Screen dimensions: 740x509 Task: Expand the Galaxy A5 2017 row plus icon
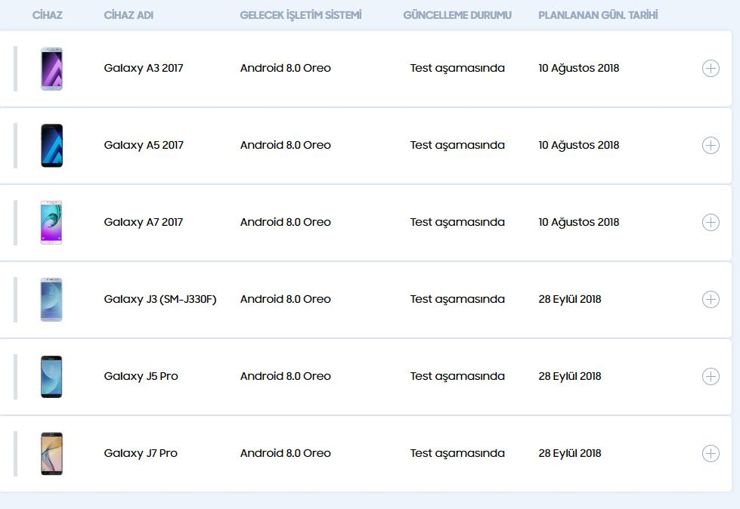710,145
